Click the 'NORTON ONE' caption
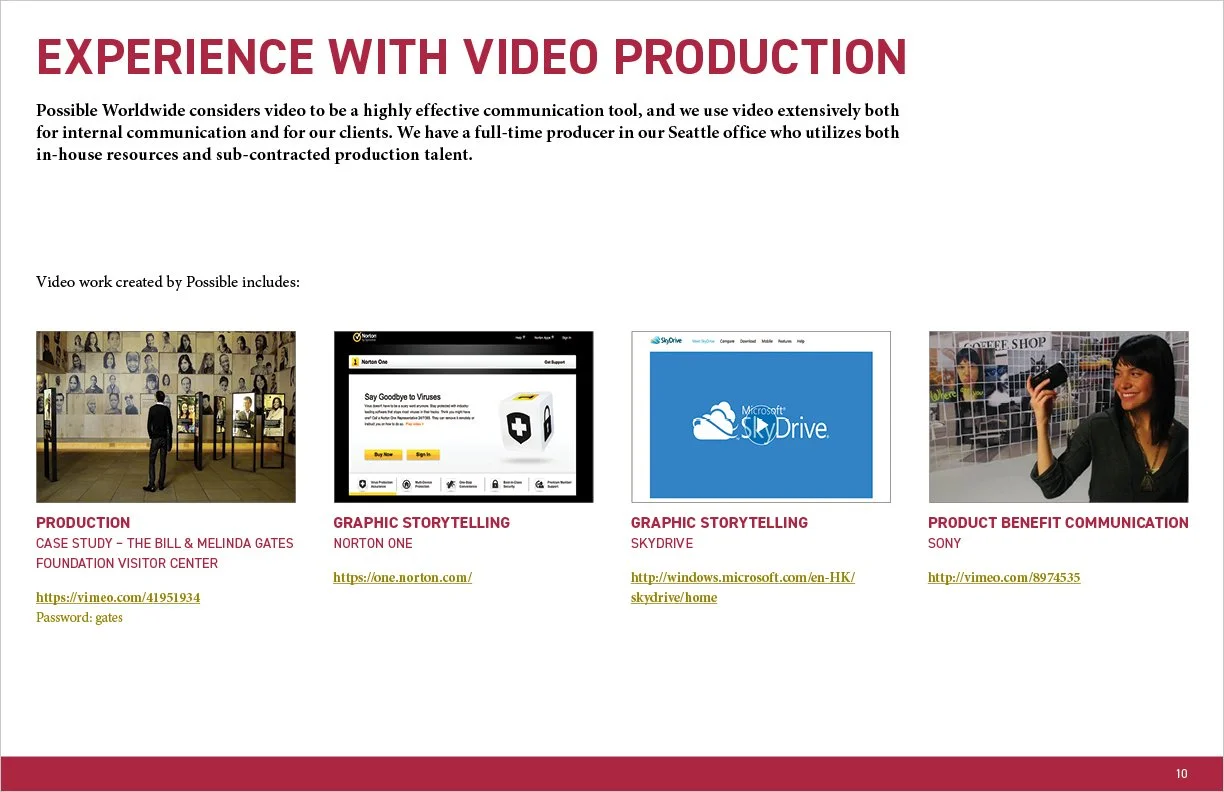This screenshot has height=792, width=1224. [373, 544]
